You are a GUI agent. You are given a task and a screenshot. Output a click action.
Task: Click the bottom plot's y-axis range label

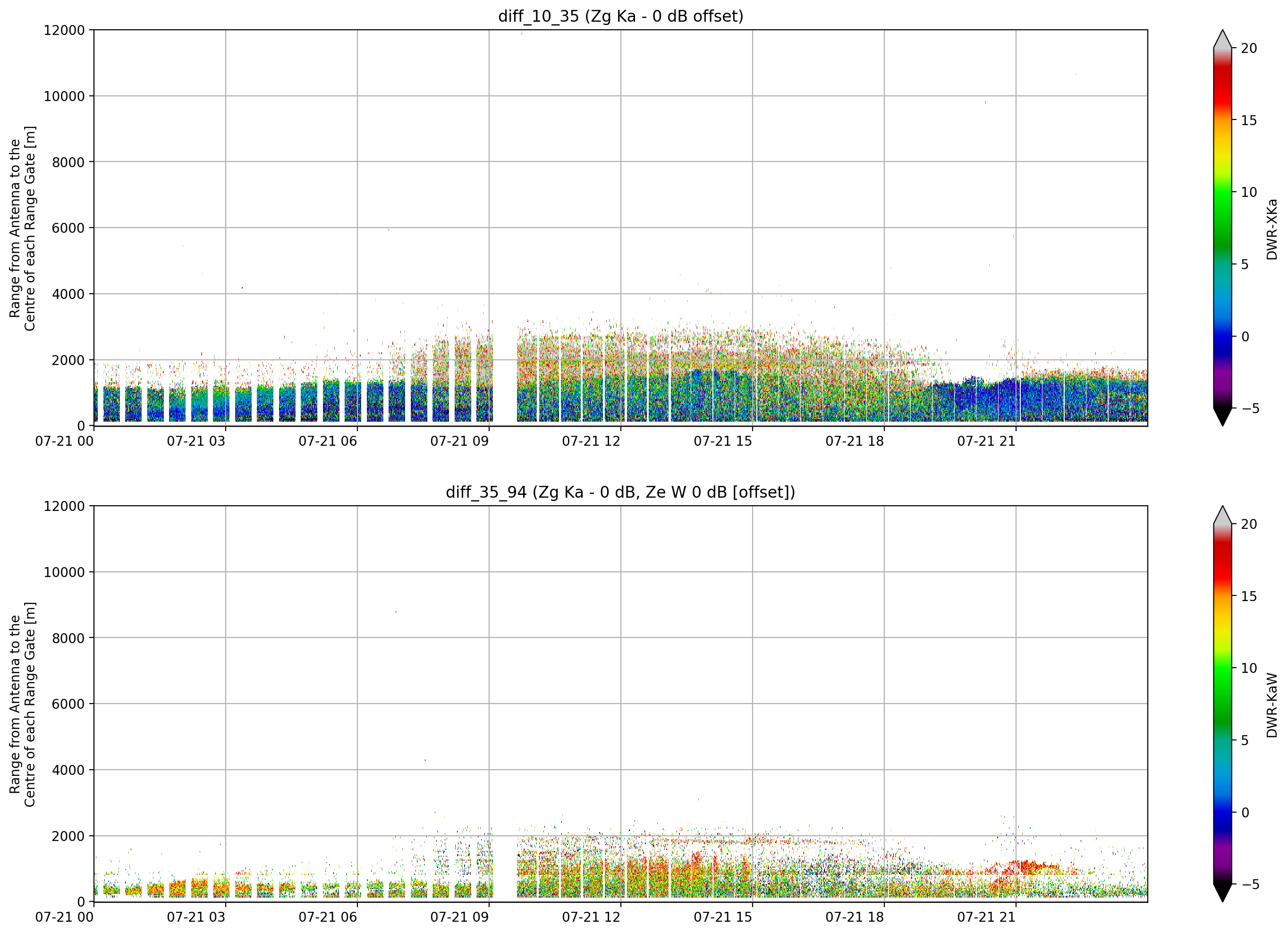[x=23, y=704]
